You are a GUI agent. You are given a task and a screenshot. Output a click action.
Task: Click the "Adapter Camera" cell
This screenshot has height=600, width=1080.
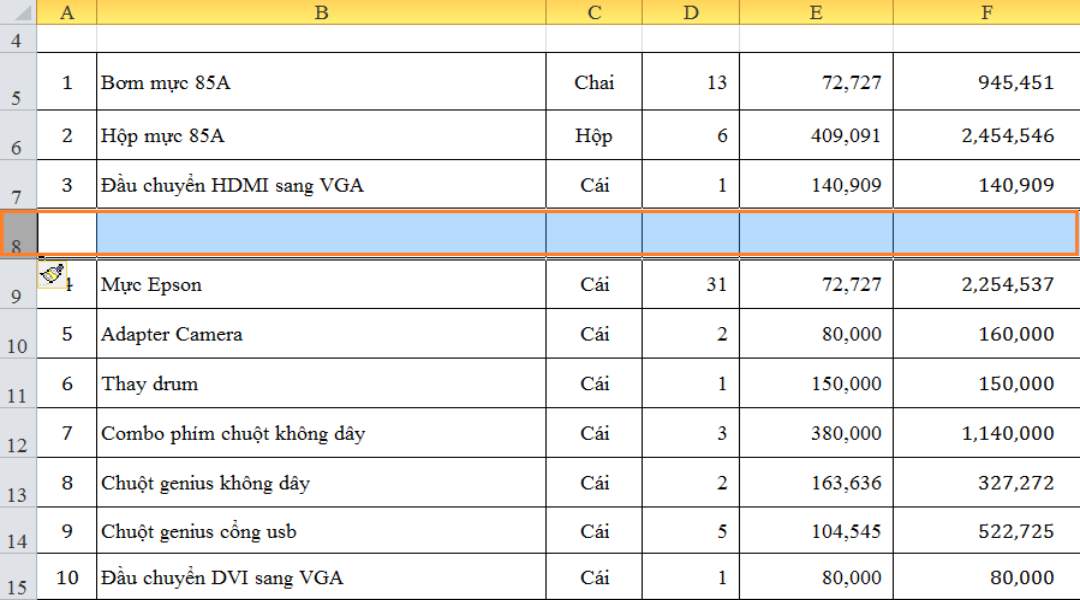tap(321, 333)
